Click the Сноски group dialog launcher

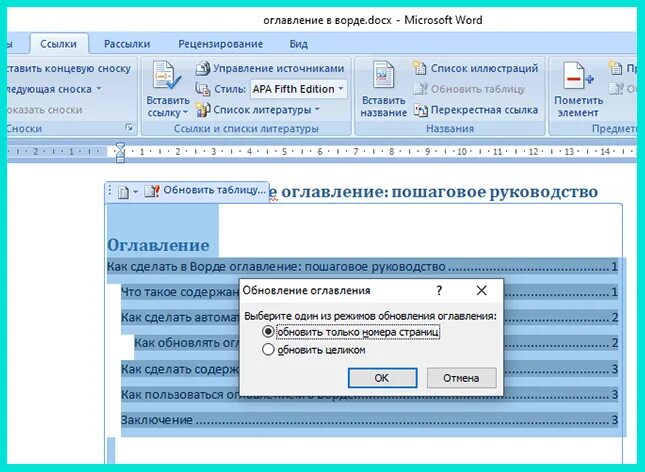[x=129, y=128]
